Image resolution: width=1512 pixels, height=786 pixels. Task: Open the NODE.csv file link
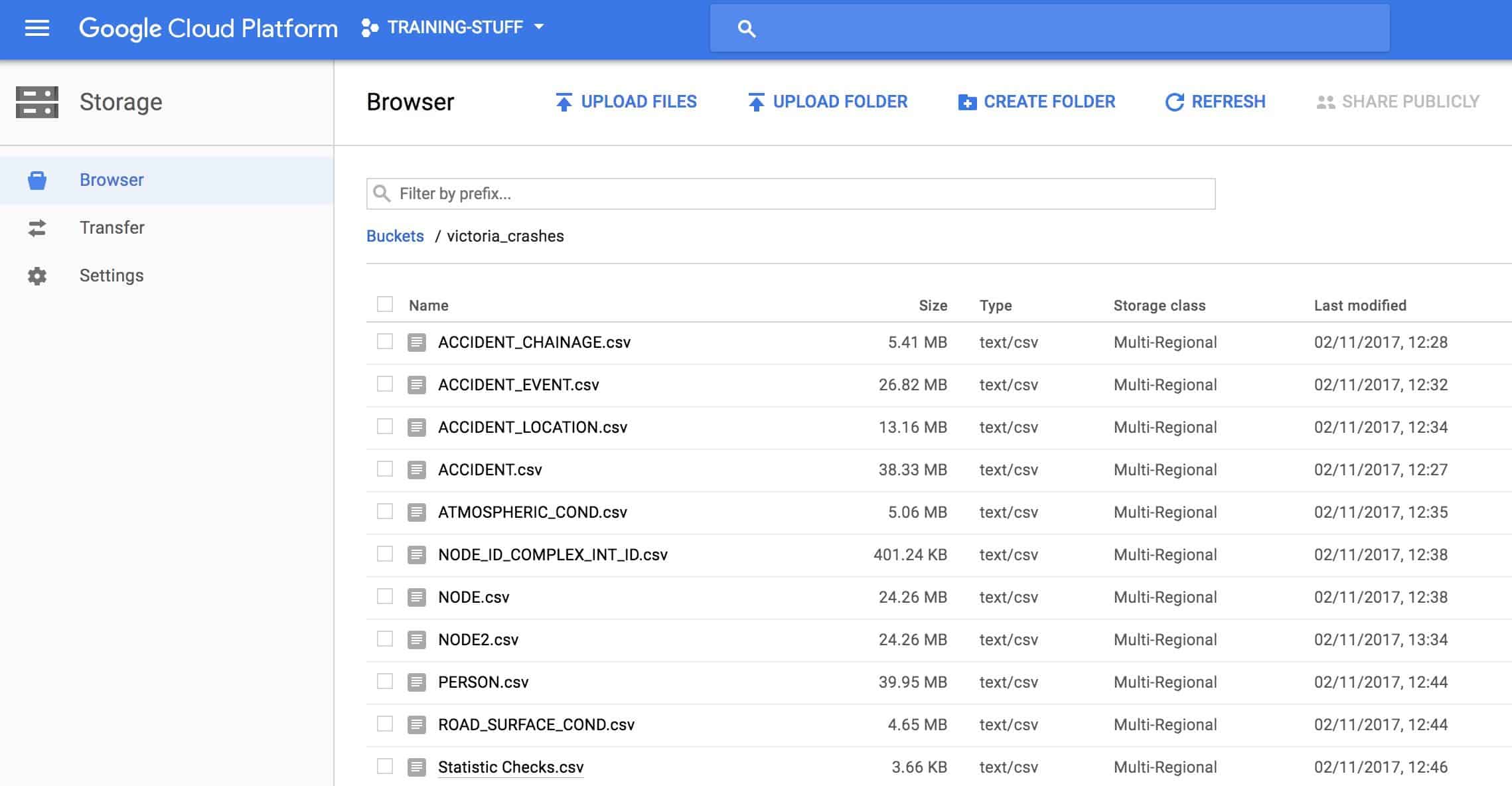pyautogui.click(x=474, y=597)
